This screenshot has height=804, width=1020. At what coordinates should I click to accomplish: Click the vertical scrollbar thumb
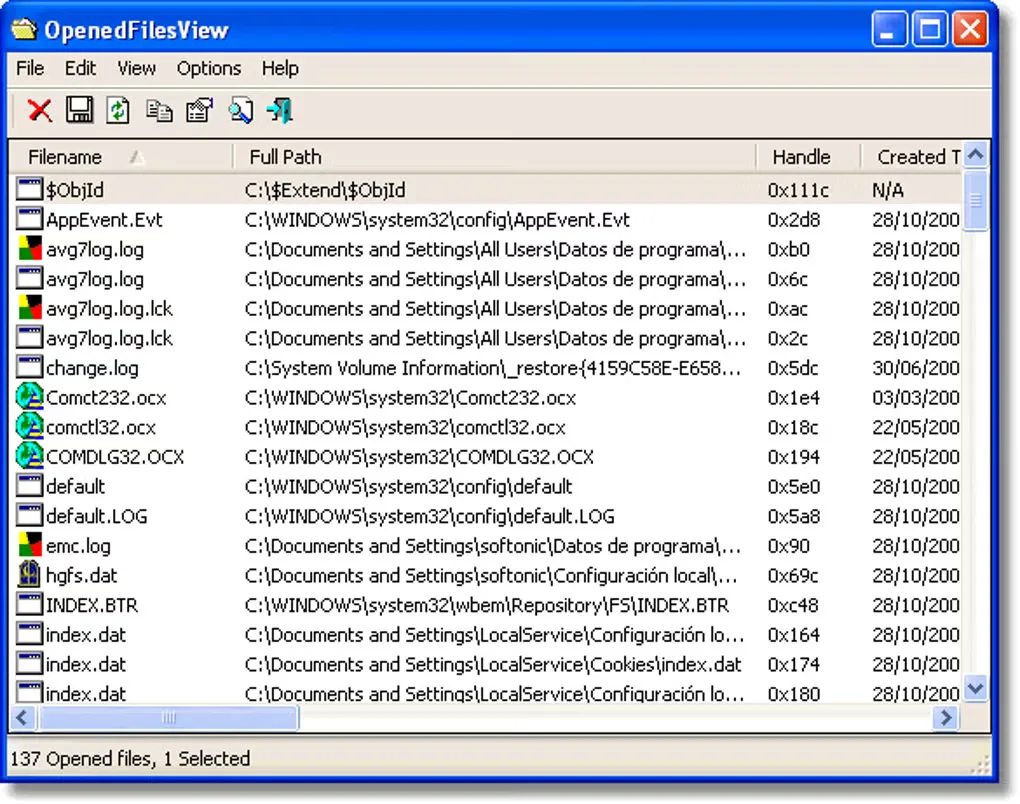(976, 200)
